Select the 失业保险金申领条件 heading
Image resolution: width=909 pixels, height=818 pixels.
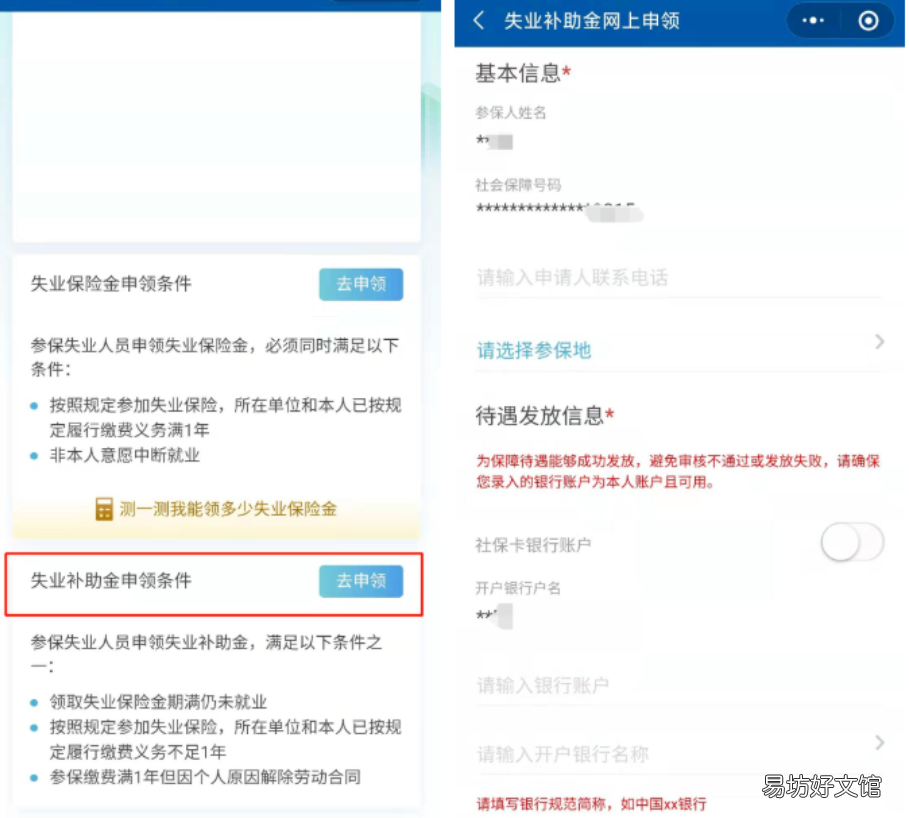pos(111,283)
